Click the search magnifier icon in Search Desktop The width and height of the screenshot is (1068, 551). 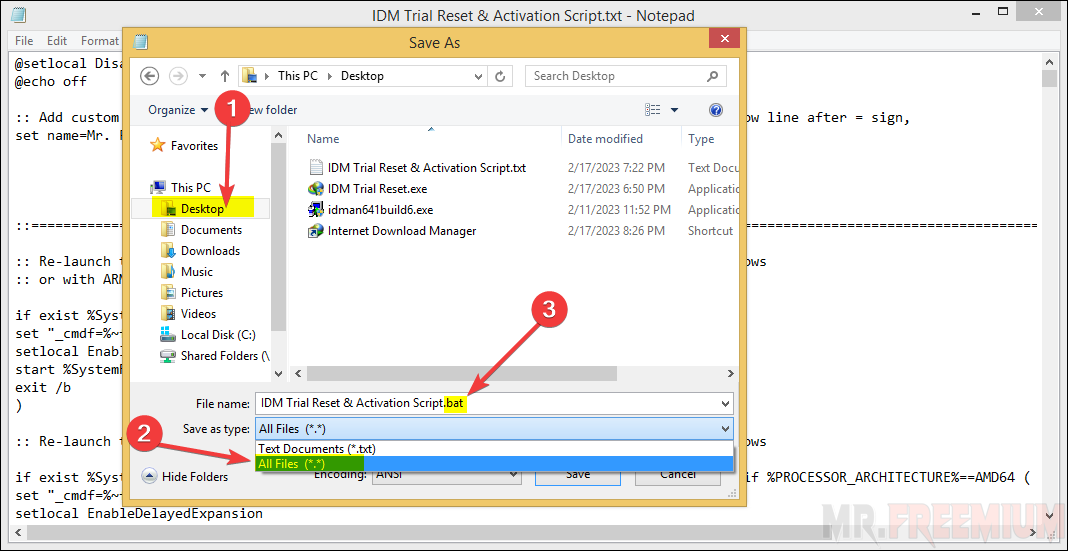click(712, 76)
